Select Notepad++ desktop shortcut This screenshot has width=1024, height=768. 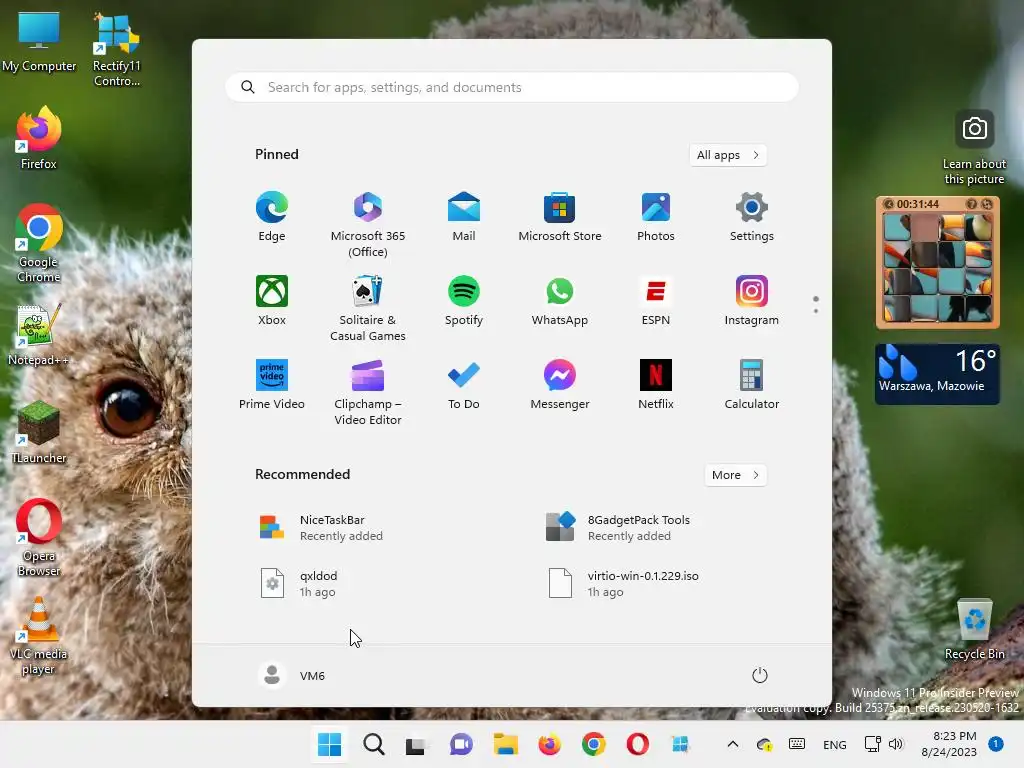pyautogui.click(x=39, y=334)
